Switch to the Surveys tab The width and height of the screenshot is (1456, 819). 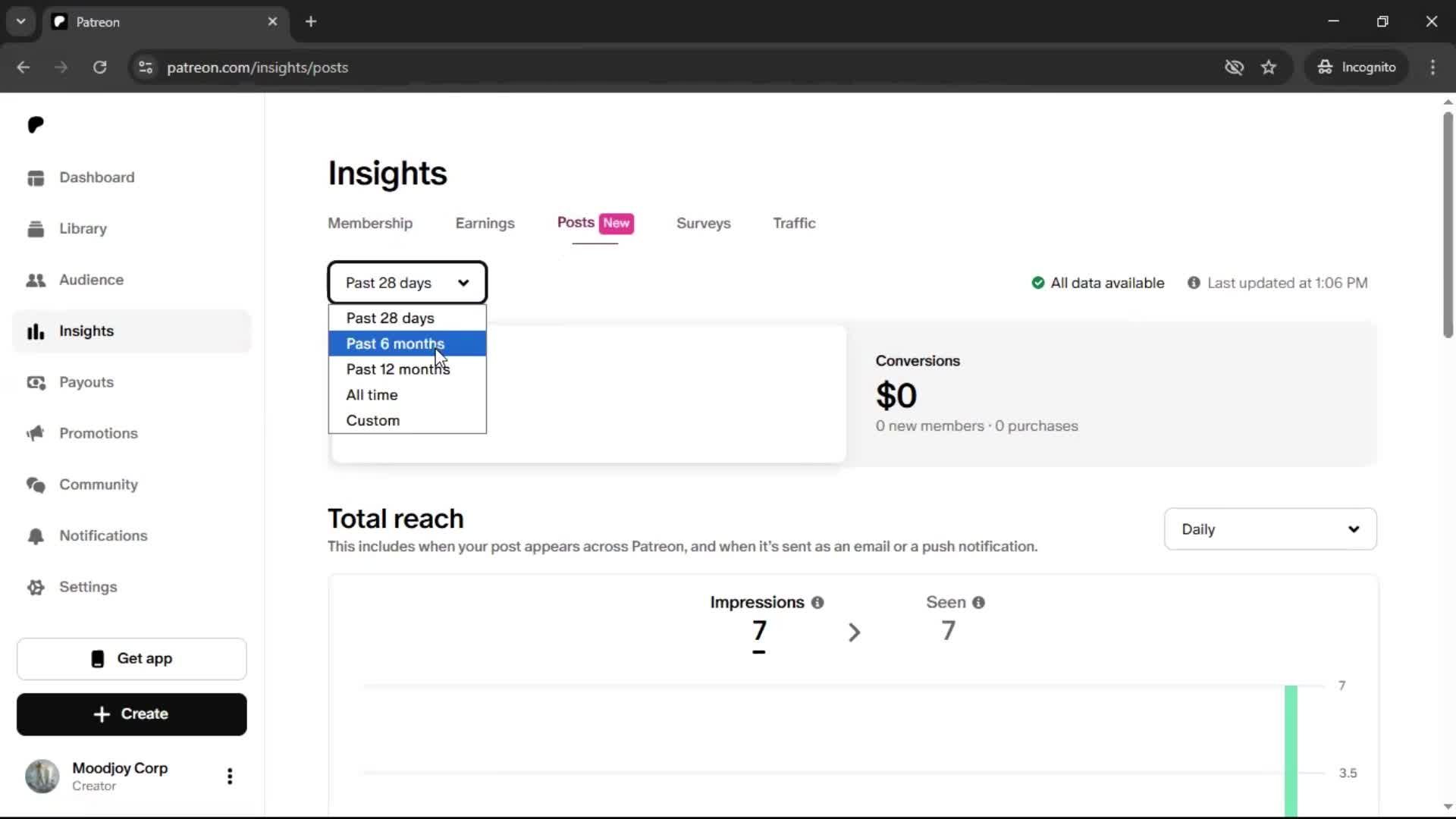pyautogui.click(x=703, y=224)
